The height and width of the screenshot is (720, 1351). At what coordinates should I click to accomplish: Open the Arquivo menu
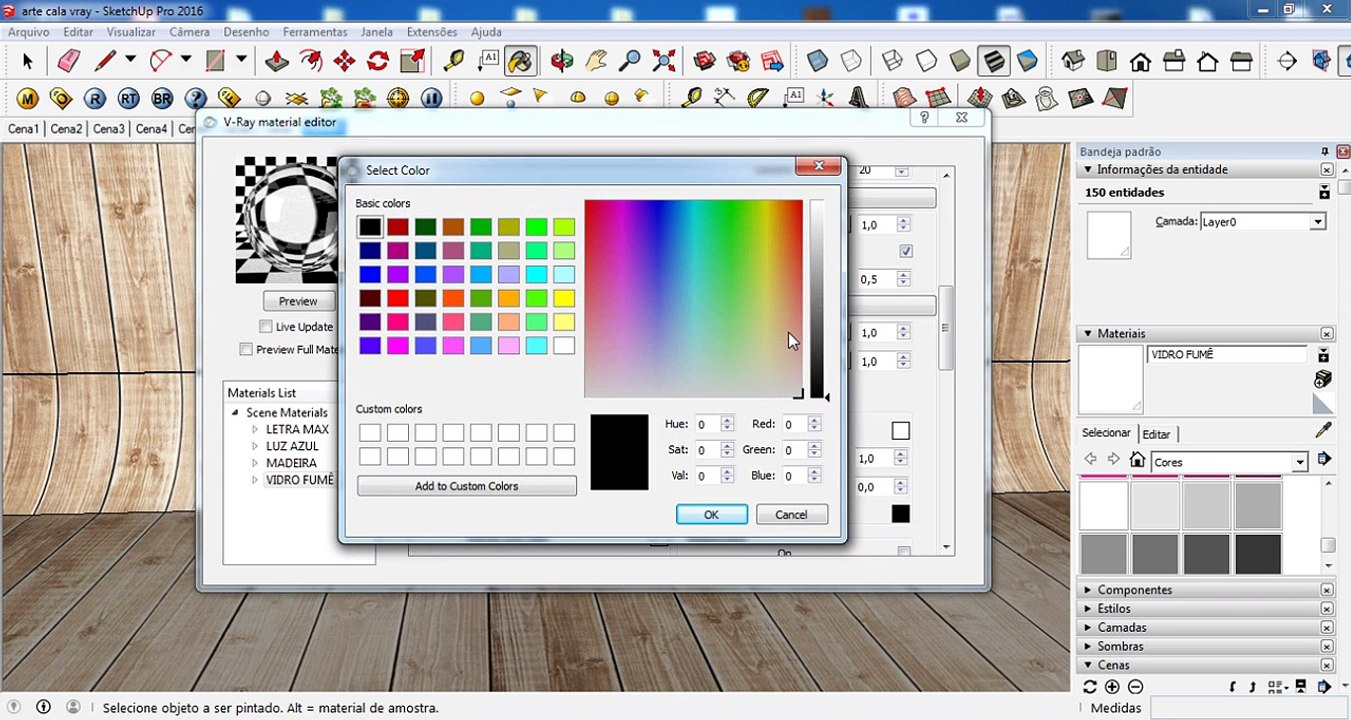click(x=29, y=32)
